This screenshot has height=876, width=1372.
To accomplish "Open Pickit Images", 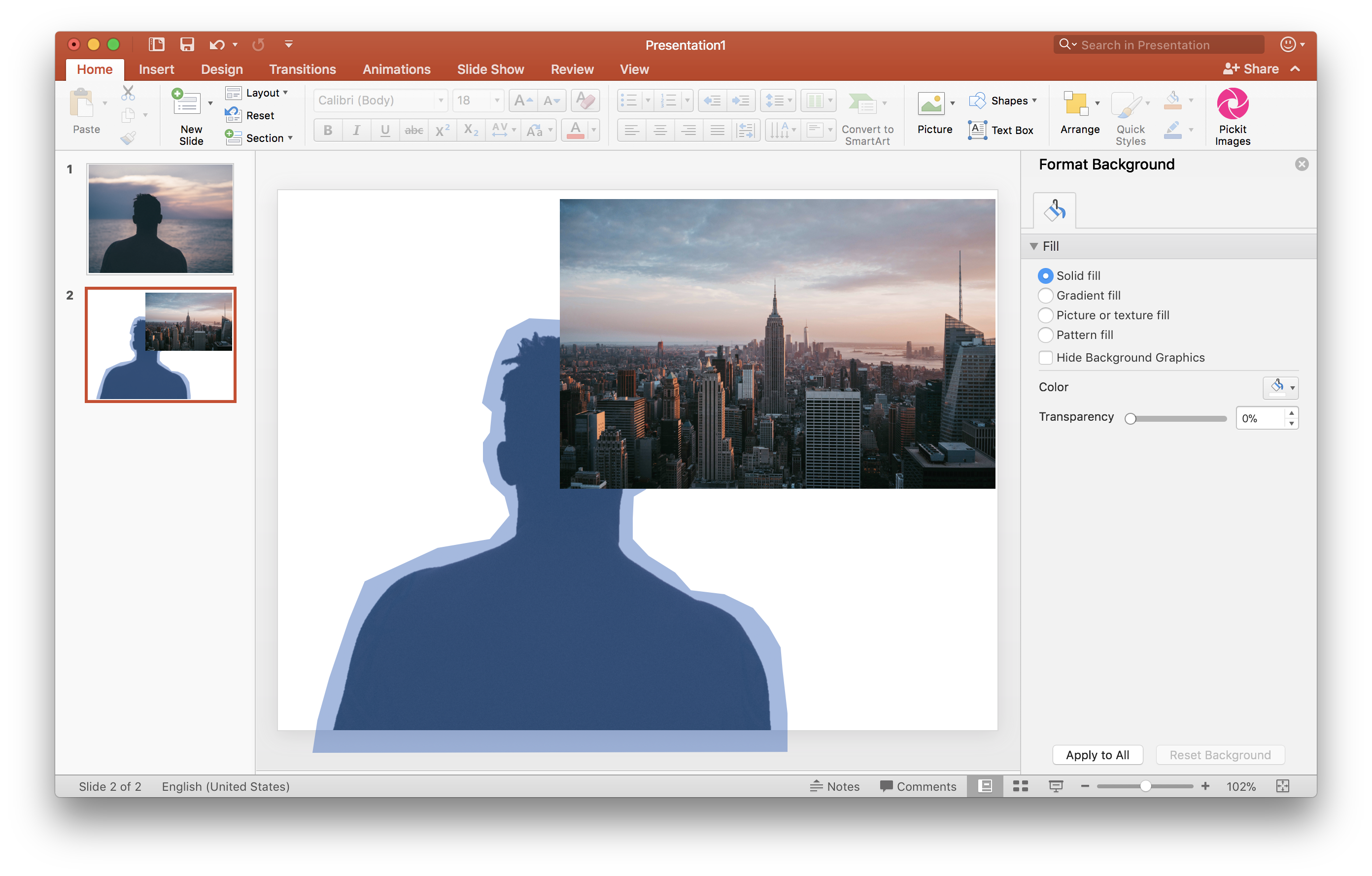I will [x=1233, y=114].
